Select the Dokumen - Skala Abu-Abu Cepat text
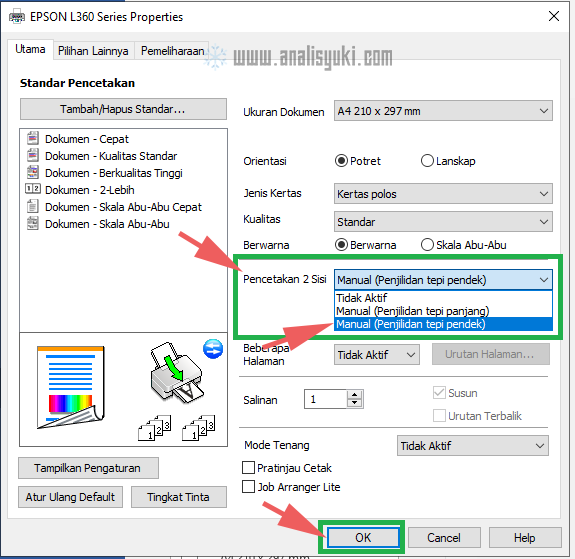The width and height of the screenshot is (575, 559). pos(124,207)
